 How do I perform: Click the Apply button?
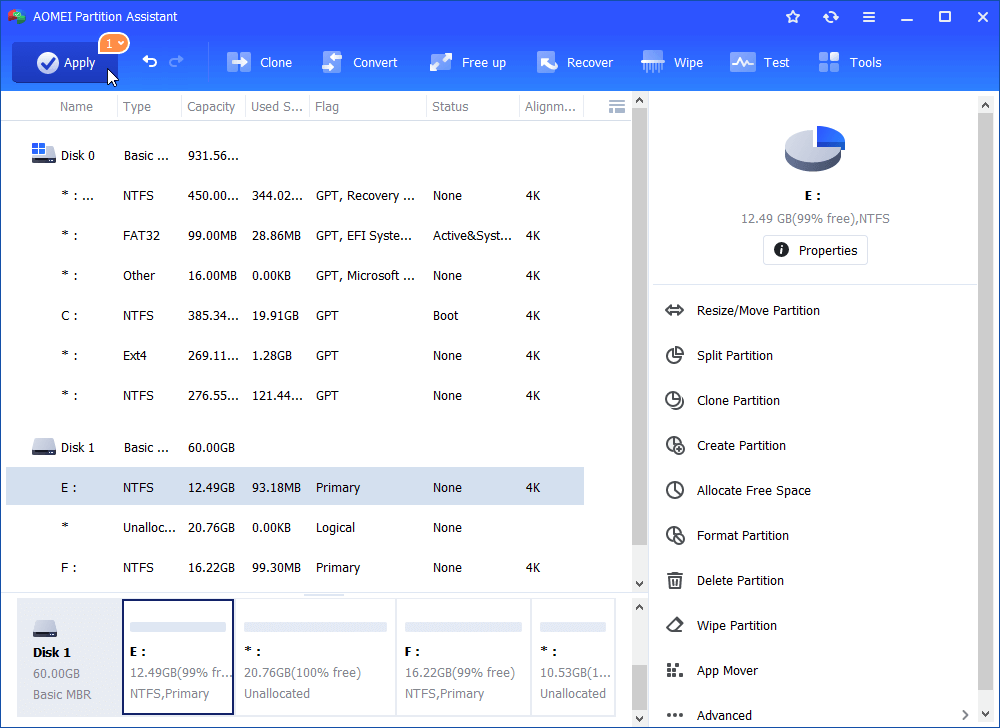pyautogui.click(x=65, y=62)
